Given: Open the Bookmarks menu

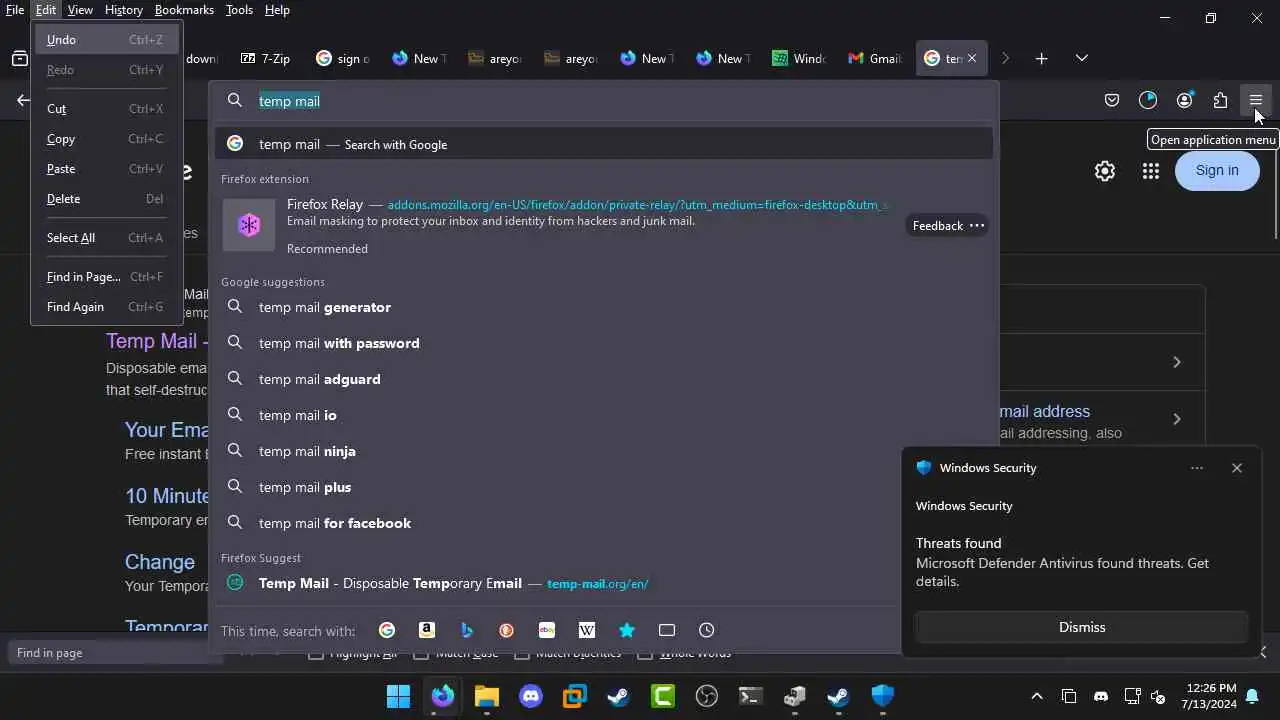Looking at the screenshot, I should 184,10.
